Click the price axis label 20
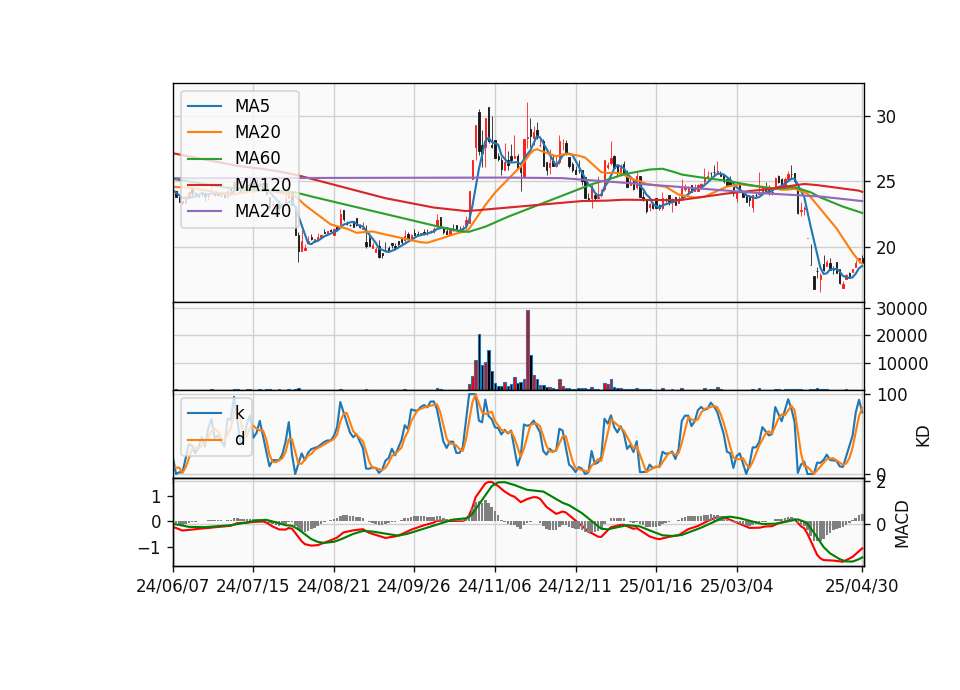 [x=885, y=248]
